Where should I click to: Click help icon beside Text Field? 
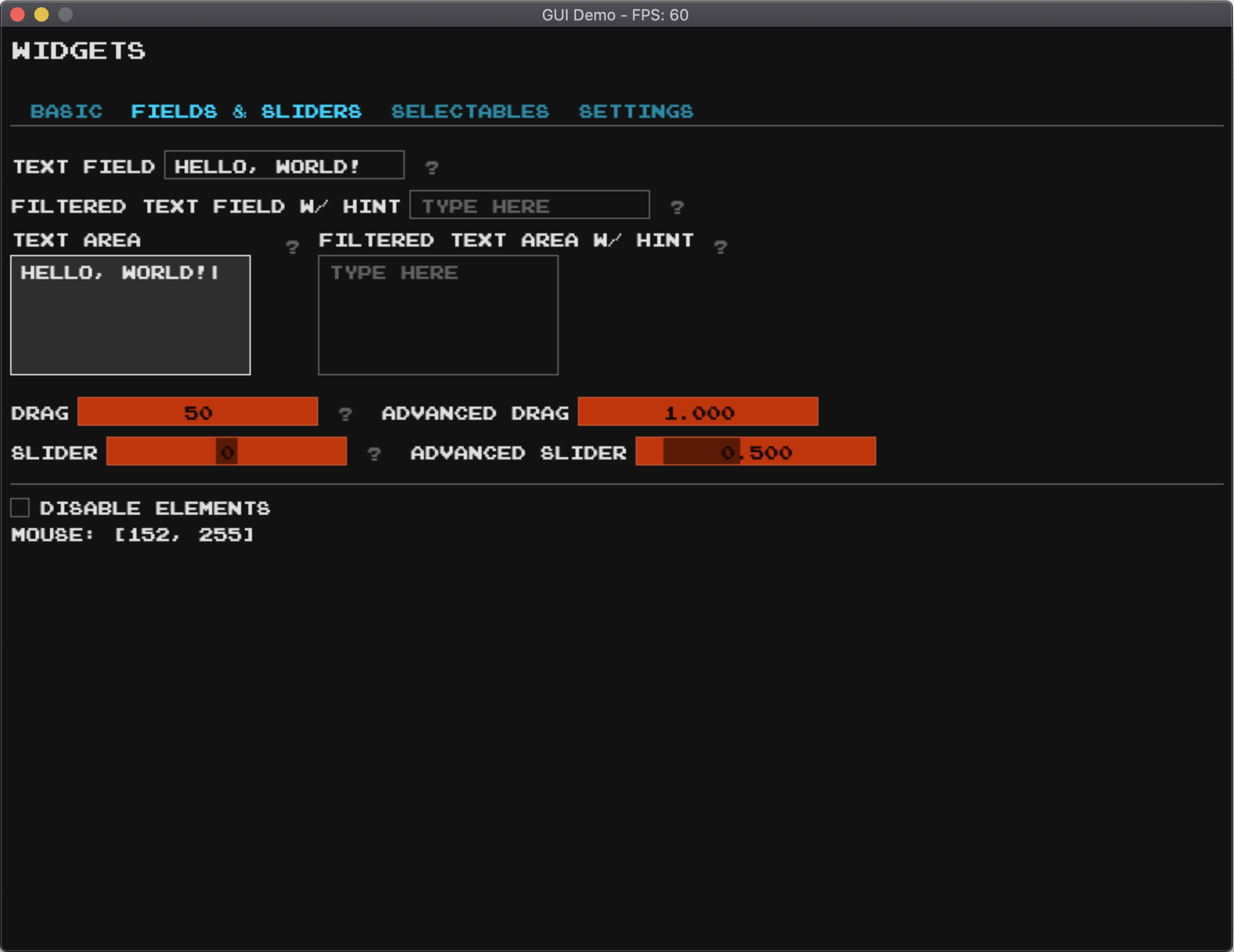click(x=431, y=167)
